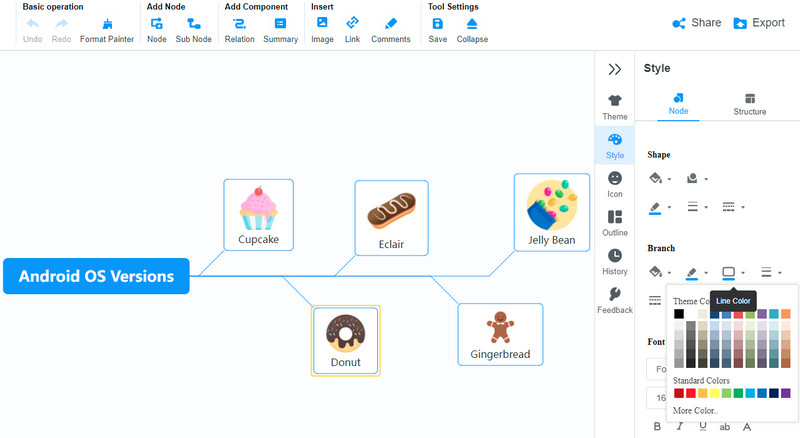Save the mind map

438,23
